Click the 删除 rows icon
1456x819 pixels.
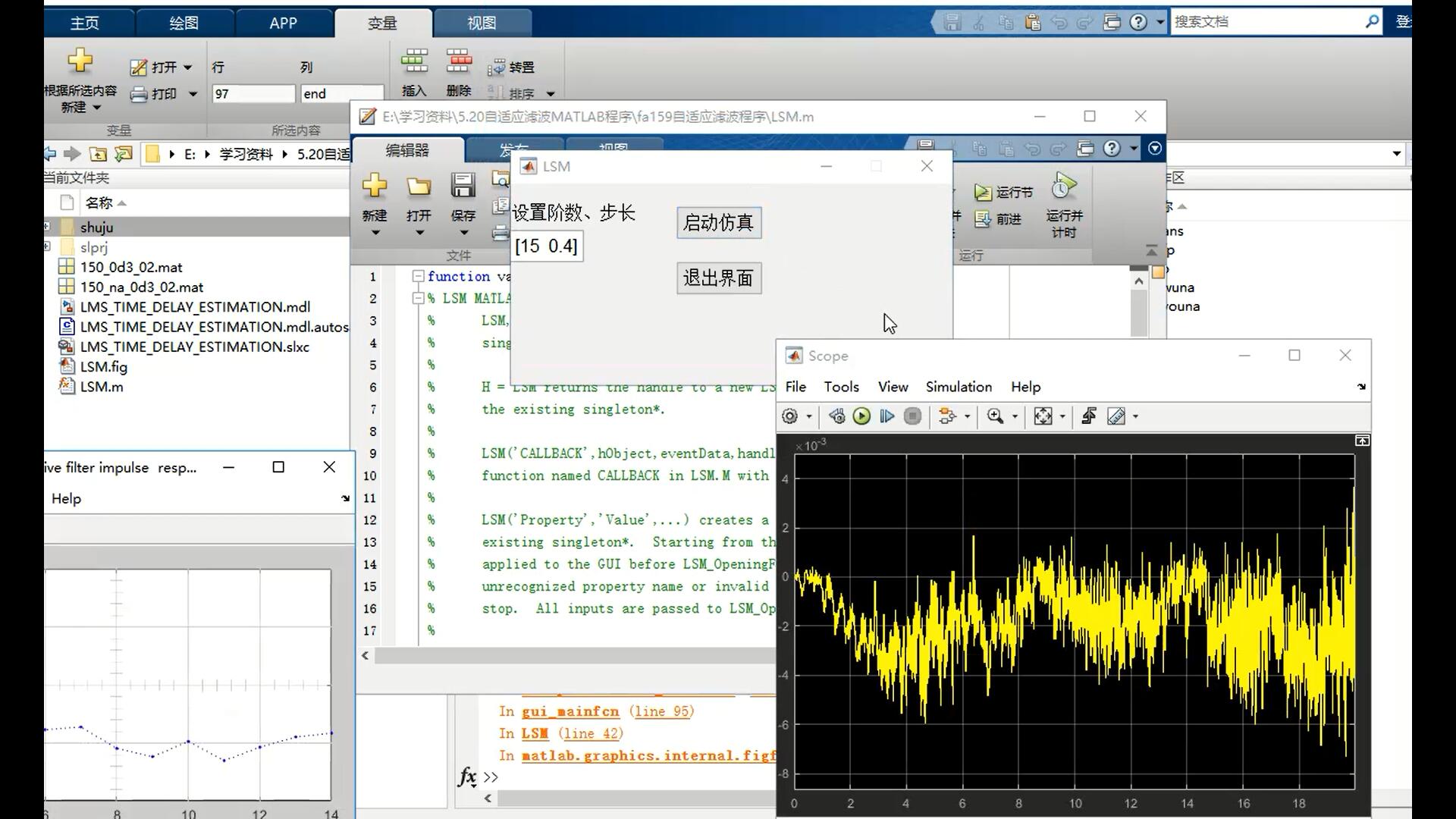(x=459, y=61)
